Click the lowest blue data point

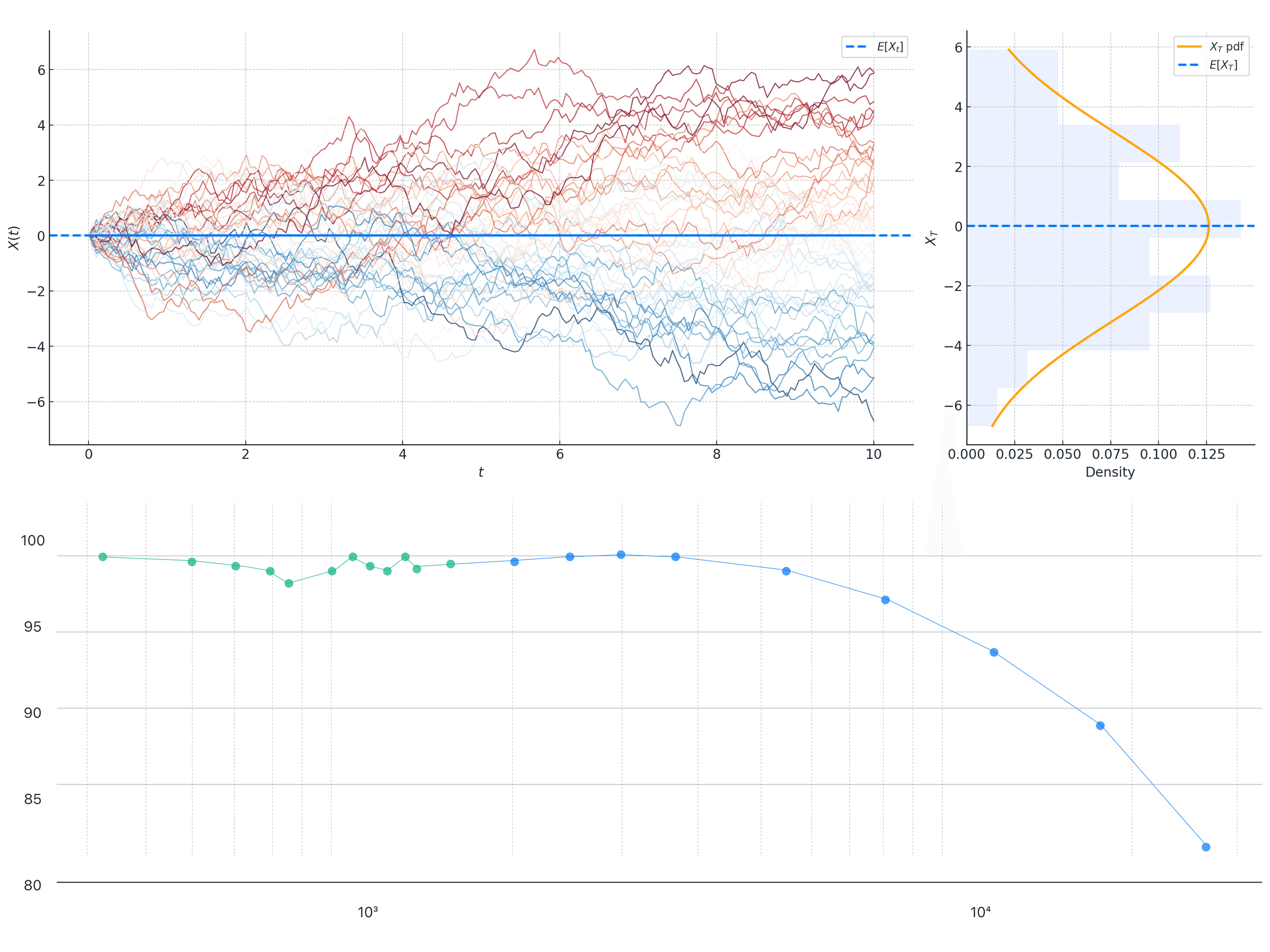click(1206, 847)
